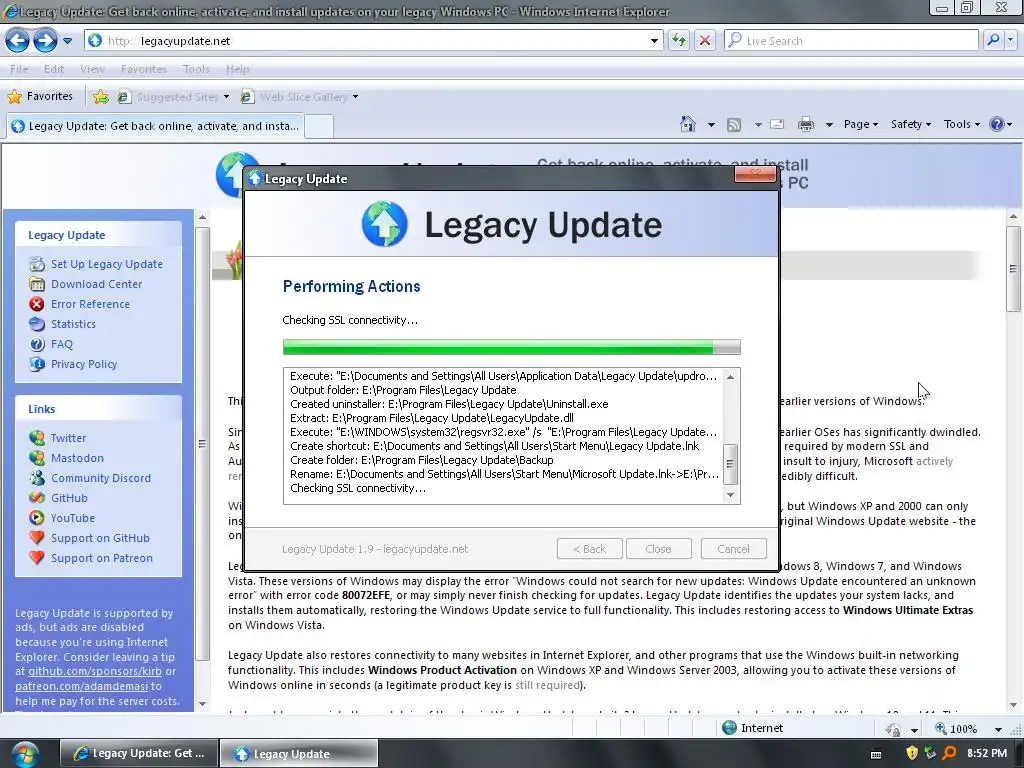Click the YouTube icon in Links

point(37,518)
